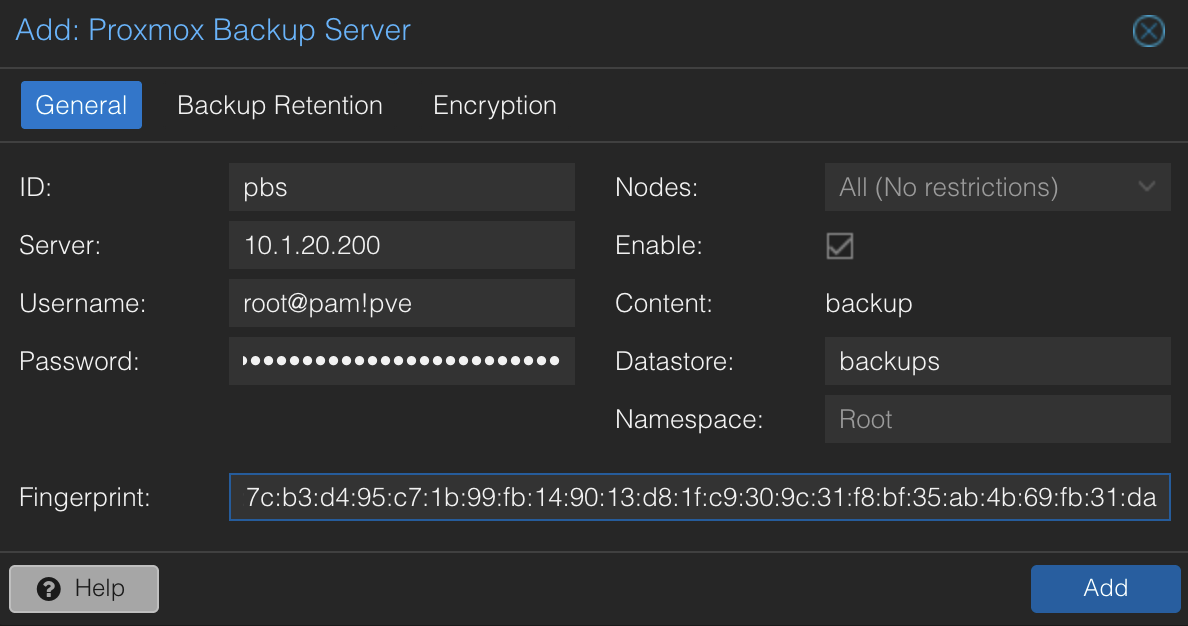Click the Add button
Viewport: 1188px width, 626px height.
tap(1105, 589)
